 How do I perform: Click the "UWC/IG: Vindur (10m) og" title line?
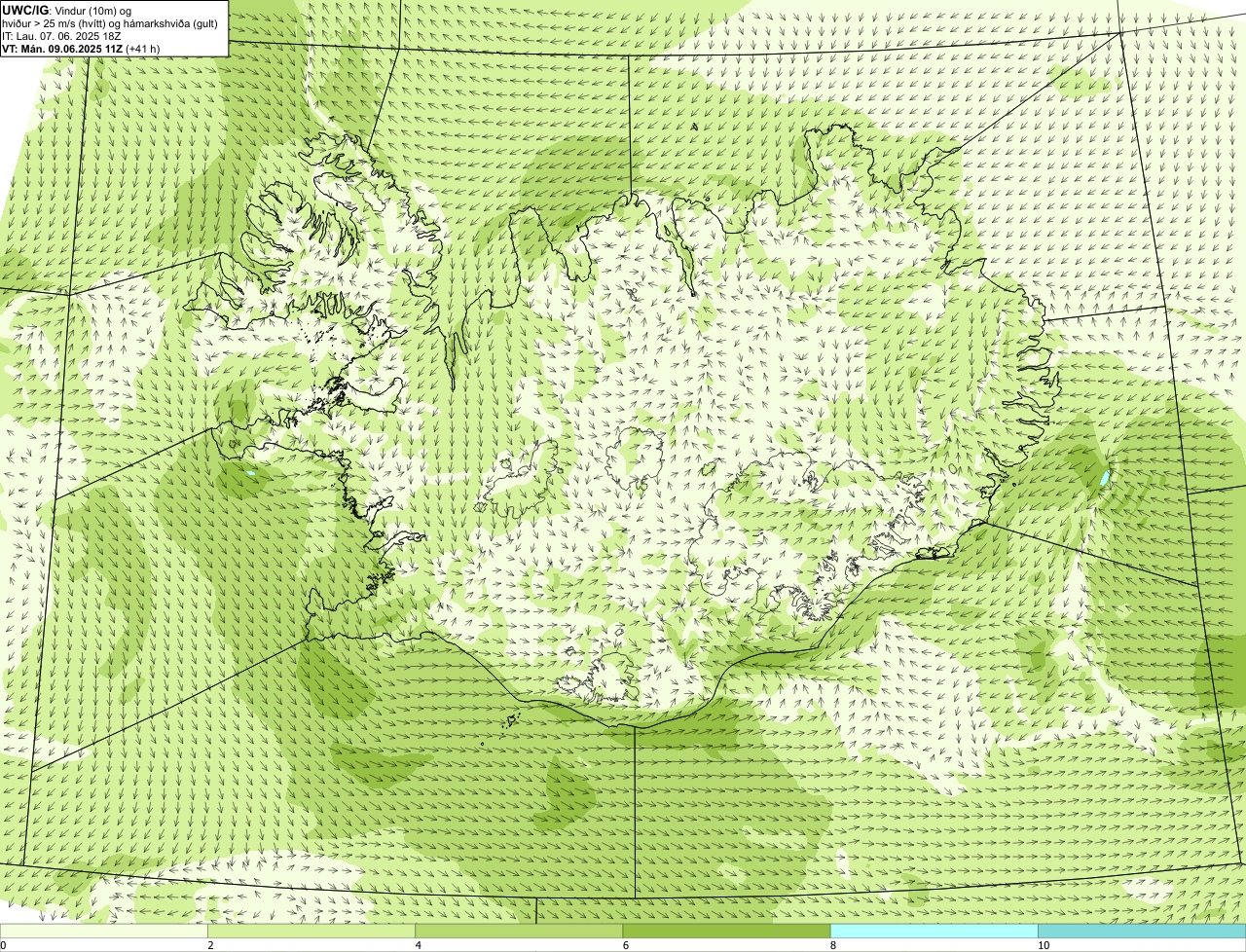coord(66,11)
